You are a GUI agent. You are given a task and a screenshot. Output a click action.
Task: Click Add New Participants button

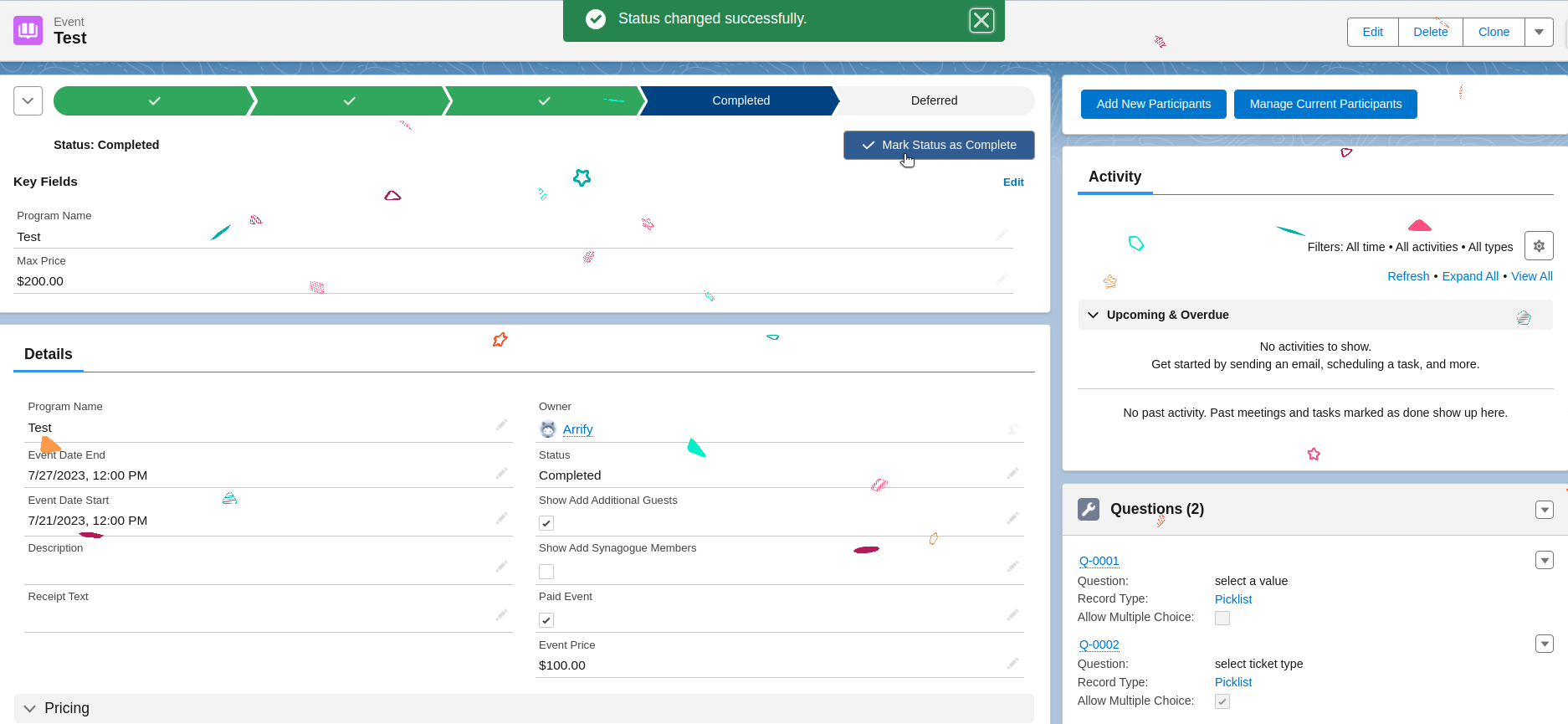(1154, 104)
